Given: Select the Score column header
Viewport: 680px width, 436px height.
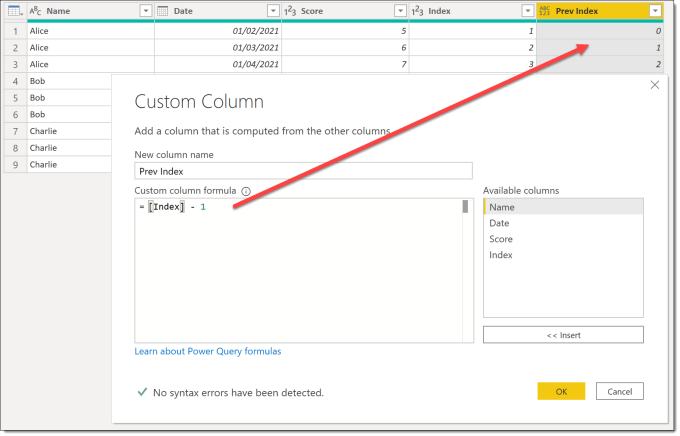Looking at the screenshot, I should click(x=345, y=11).
